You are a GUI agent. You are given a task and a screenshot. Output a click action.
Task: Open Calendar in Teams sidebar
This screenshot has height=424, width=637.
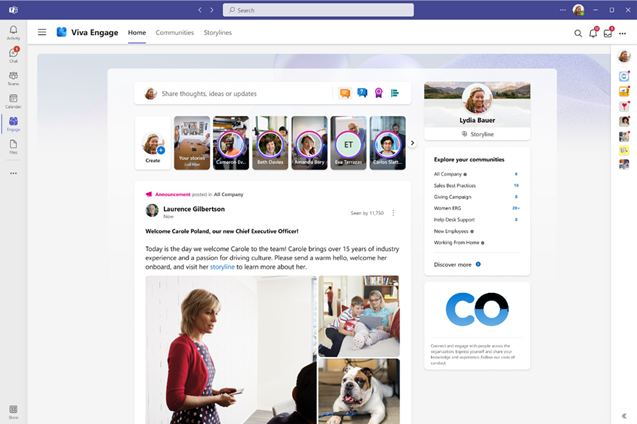[13, 101]
